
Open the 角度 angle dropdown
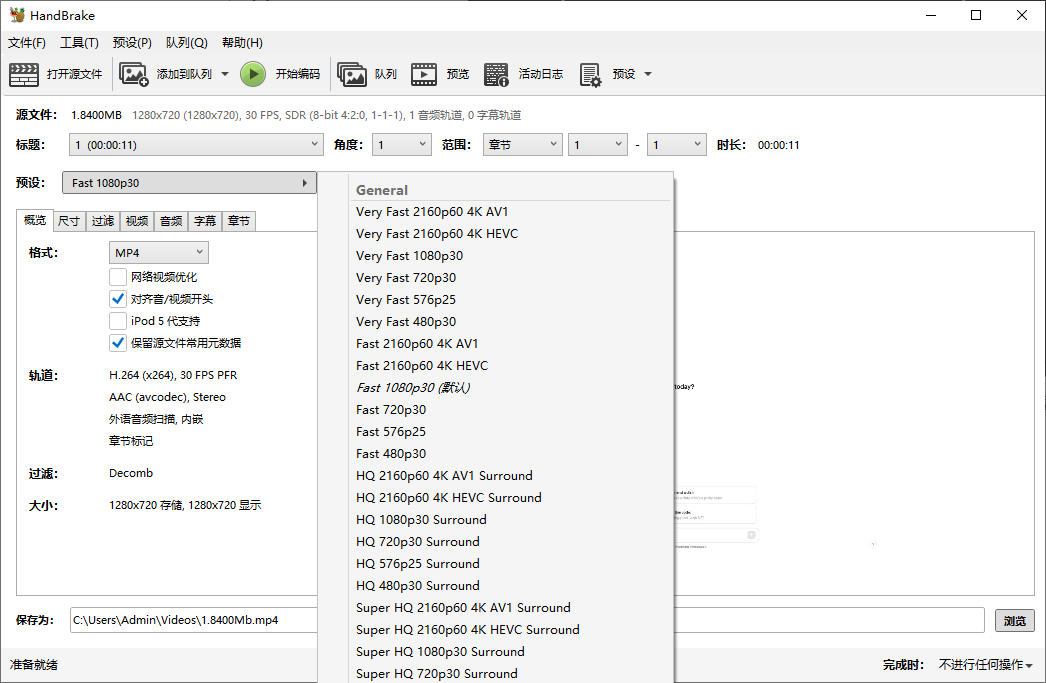[x=402, y=145]
